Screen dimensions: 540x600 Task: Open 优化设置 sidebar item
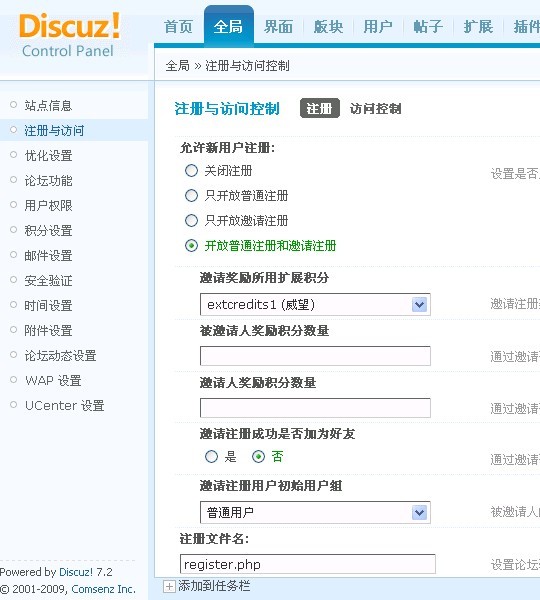click(x=48, y=156)
